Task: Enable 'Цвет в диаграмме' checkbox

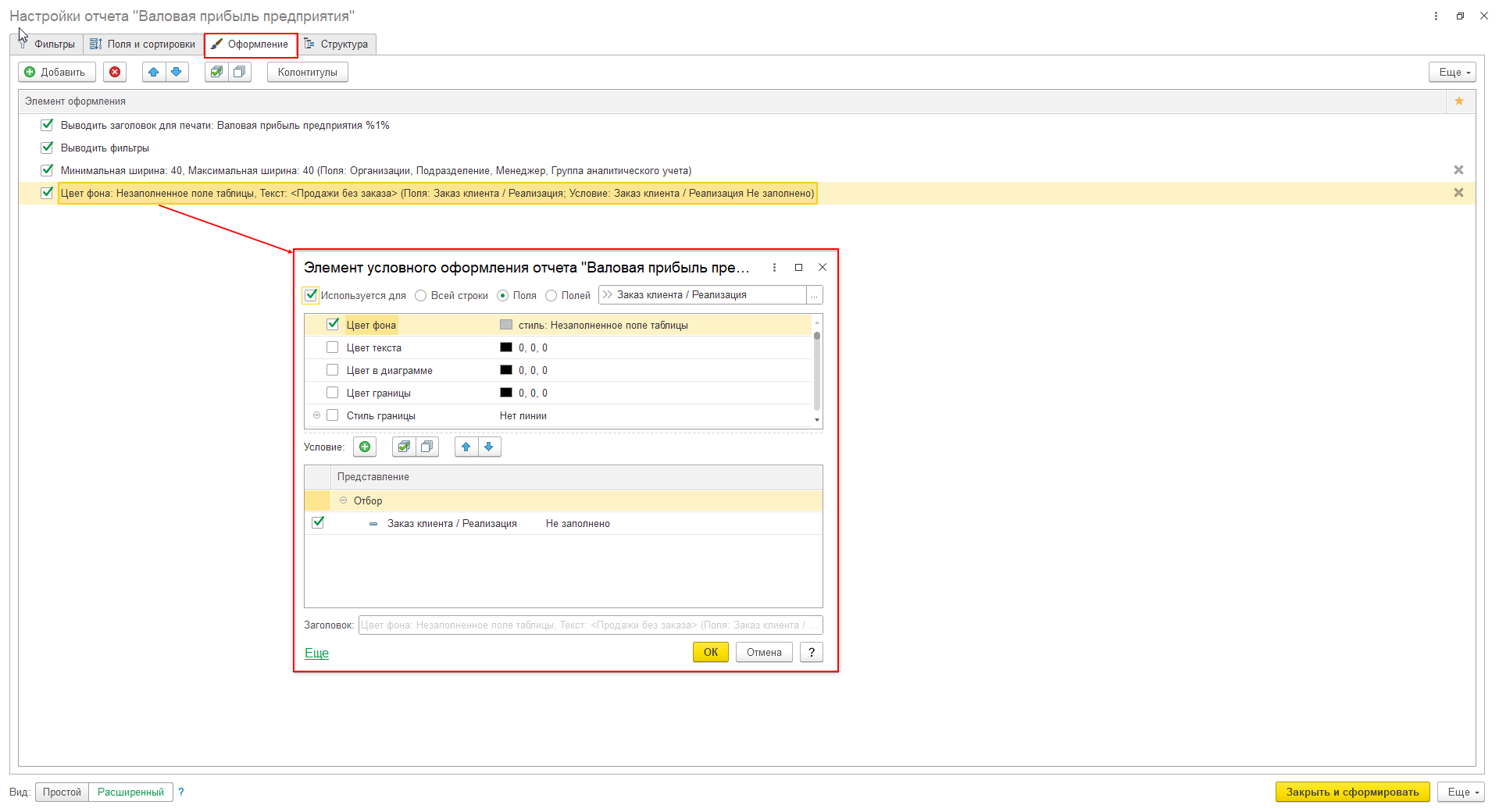Action: click(333, 370)
